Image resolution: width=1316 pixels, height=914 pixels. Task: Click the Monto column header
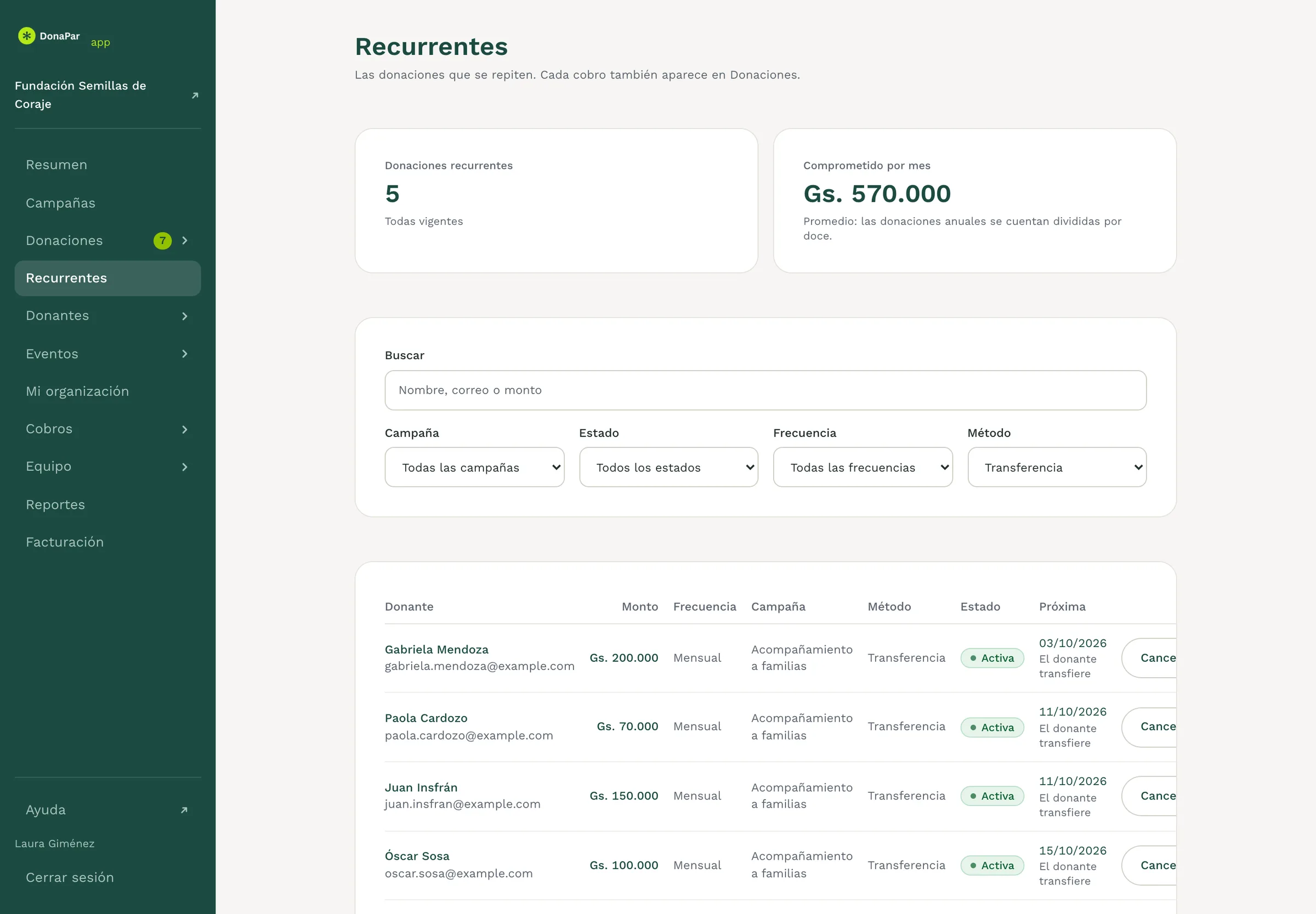(640, 606)
